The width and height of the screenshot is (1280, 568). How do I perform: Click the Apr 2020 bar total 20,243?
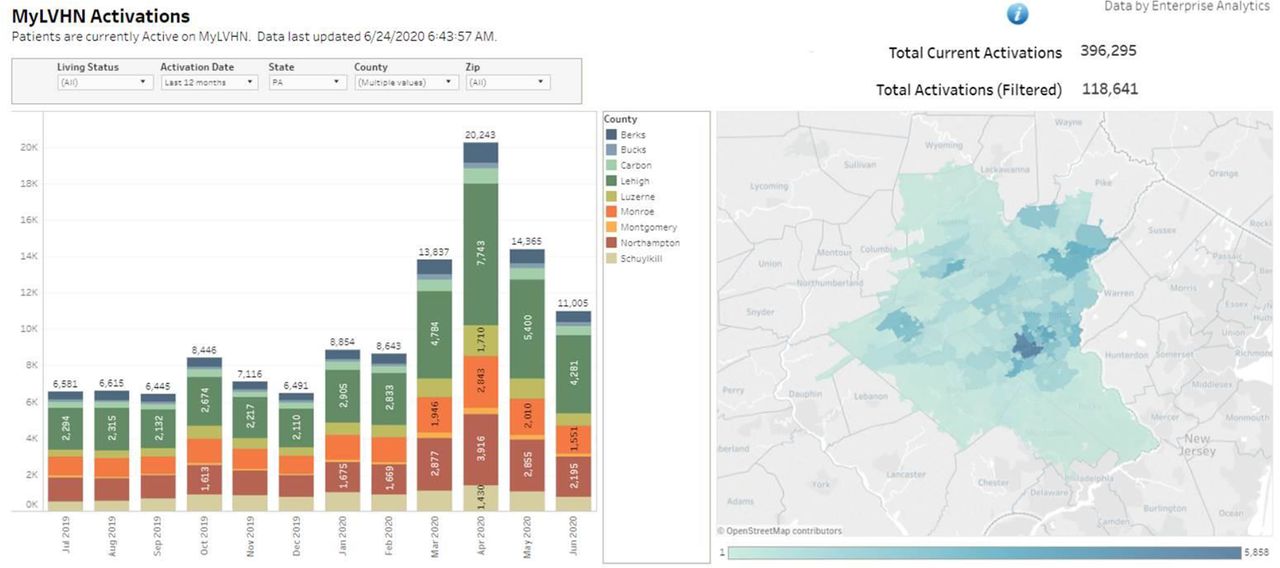click(481, 134)
